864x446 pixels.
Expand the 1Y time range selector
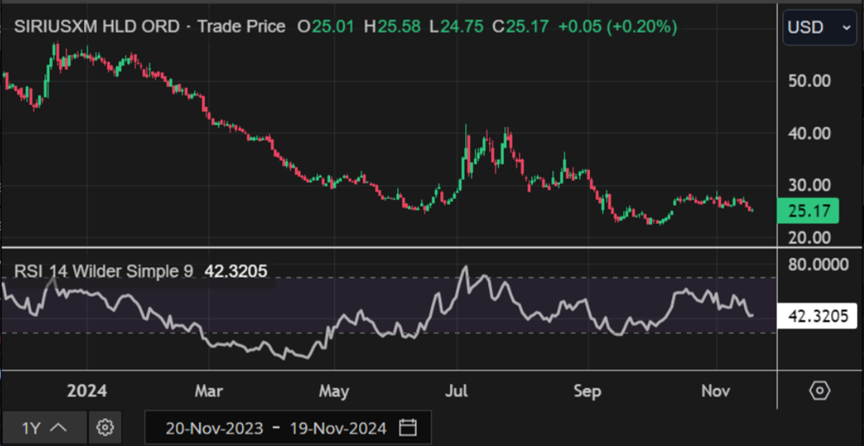click(44, 428)
